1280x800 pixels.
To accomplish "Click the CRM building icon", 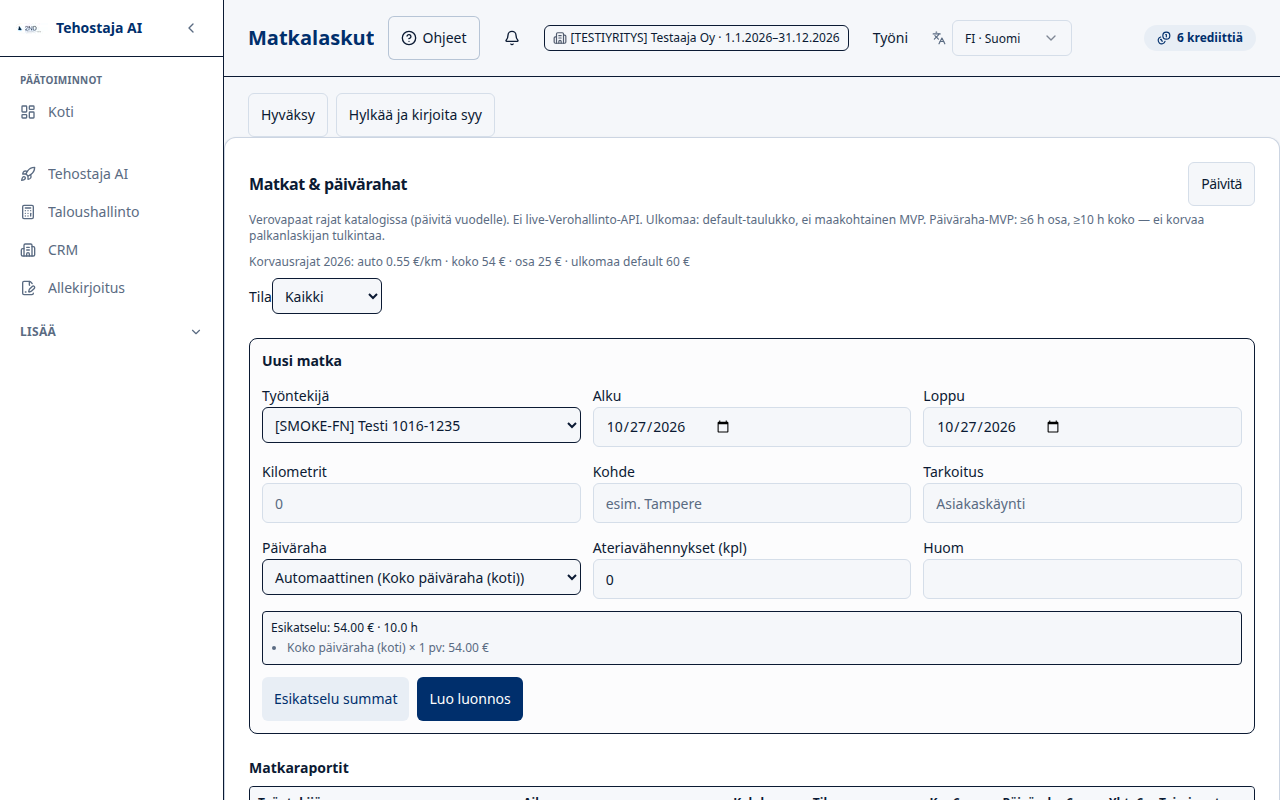I will coord(28,250).
